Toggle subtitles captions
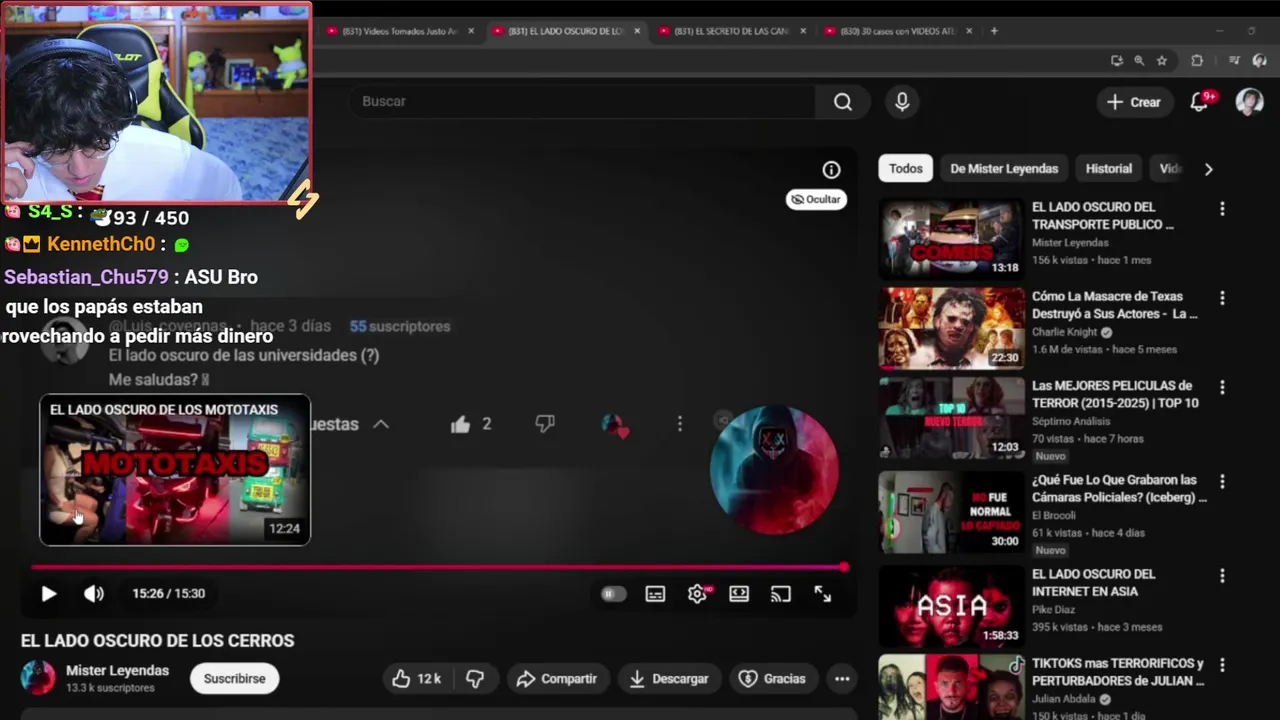Image resolution: width=1280 pixels, height=720 pixels. (x=655, y=594)
